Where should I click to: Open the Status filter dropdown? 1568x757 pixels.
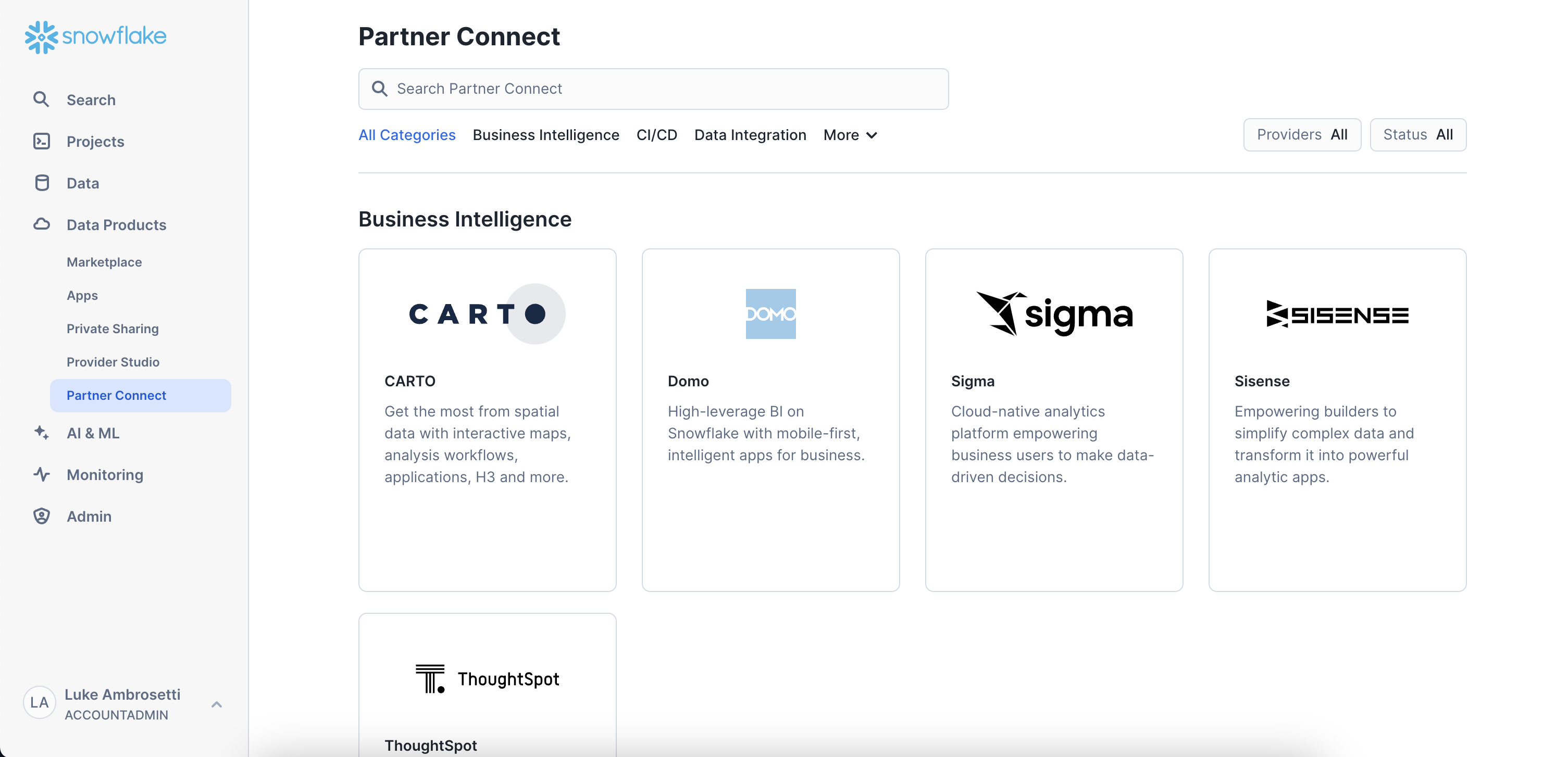point(1417,134)
